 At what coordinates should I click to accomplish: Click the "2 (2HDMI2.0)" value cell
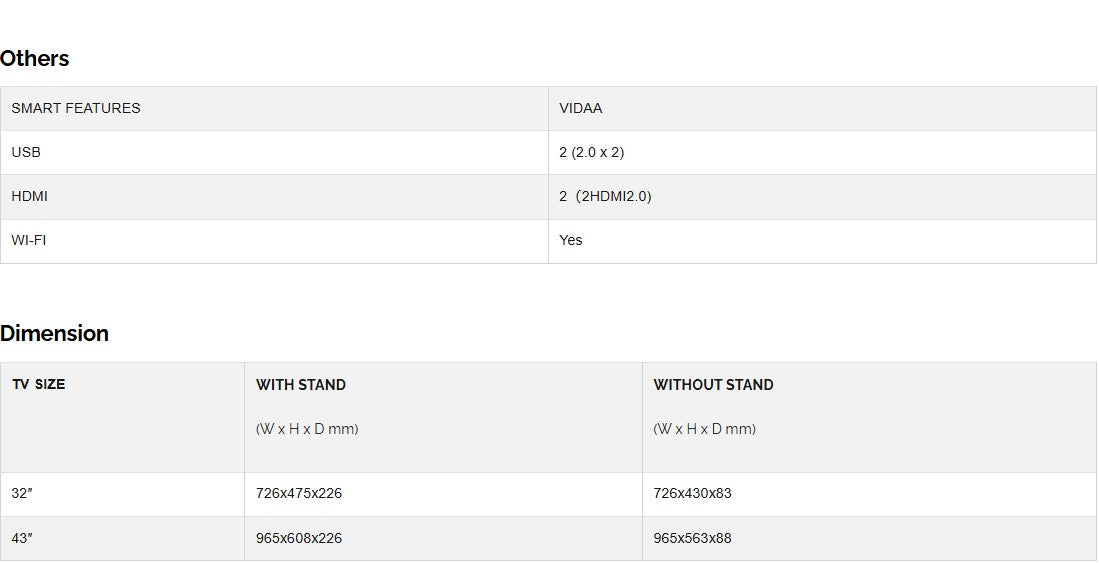coord(605,196)
